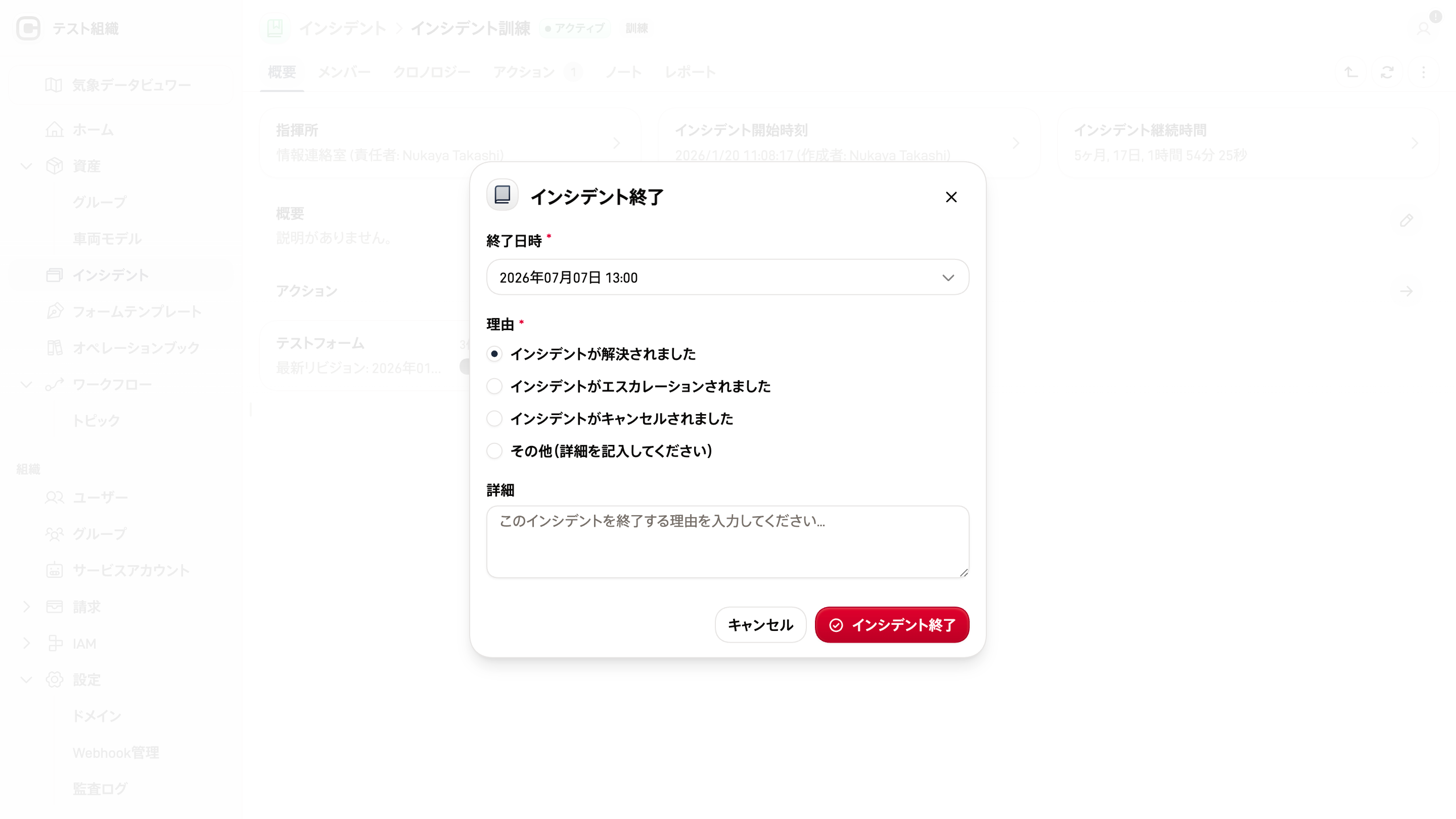The width and height of the screenshot is (1456, 819).
Task: Click the サービスアカウント bot icon
Action: coord(54,570)
